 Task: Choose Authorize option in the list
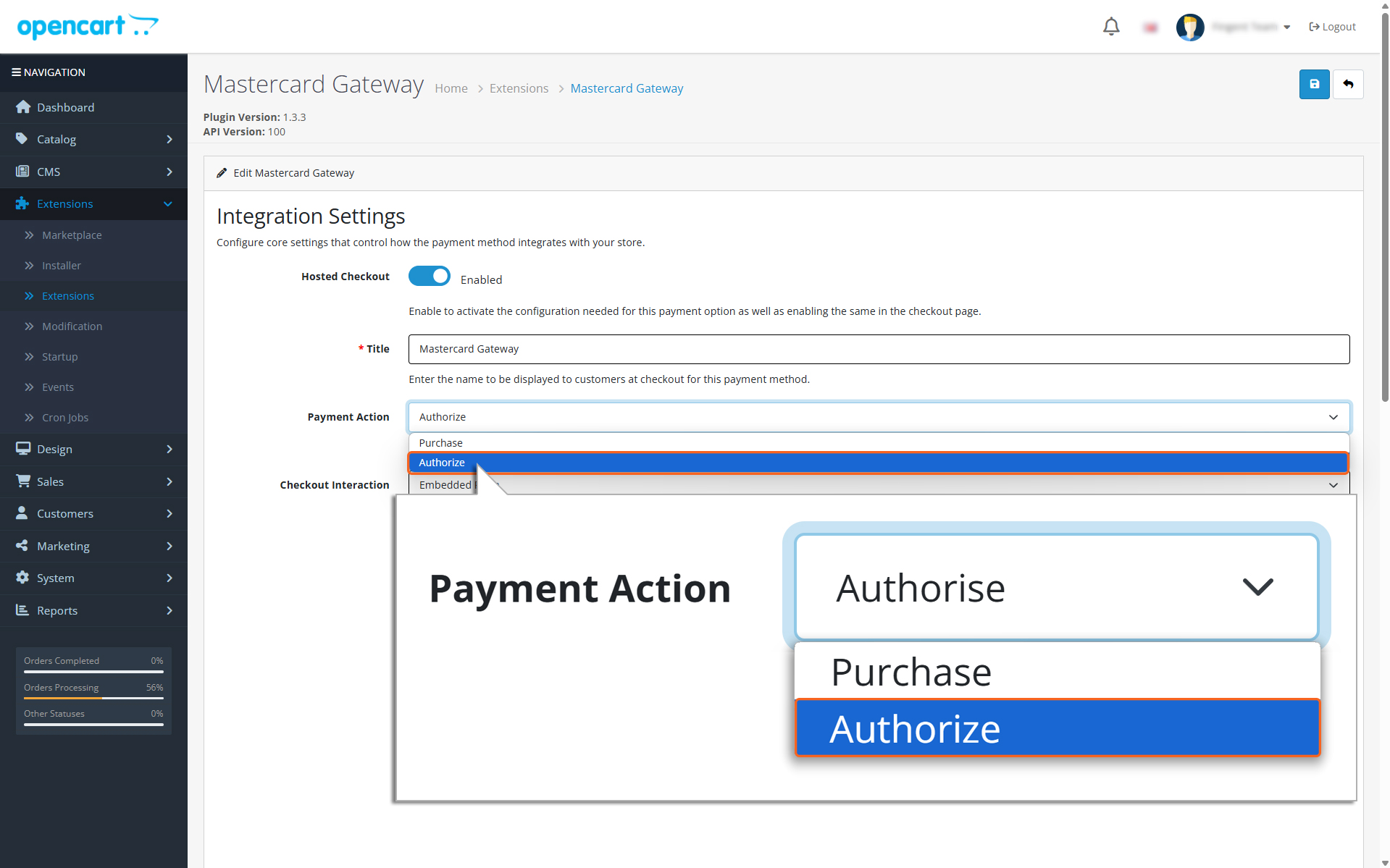879,463
